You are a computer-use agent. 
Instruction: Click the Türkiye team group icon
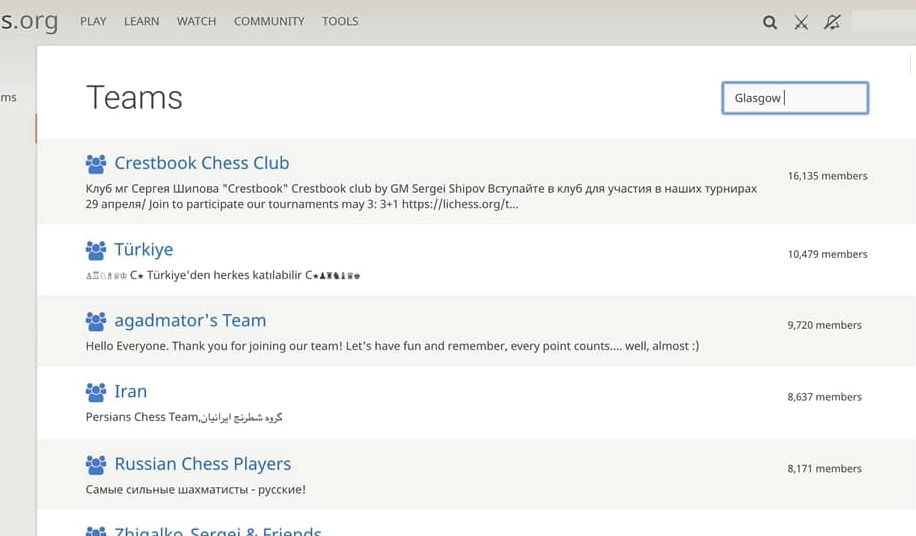(96, 250)
